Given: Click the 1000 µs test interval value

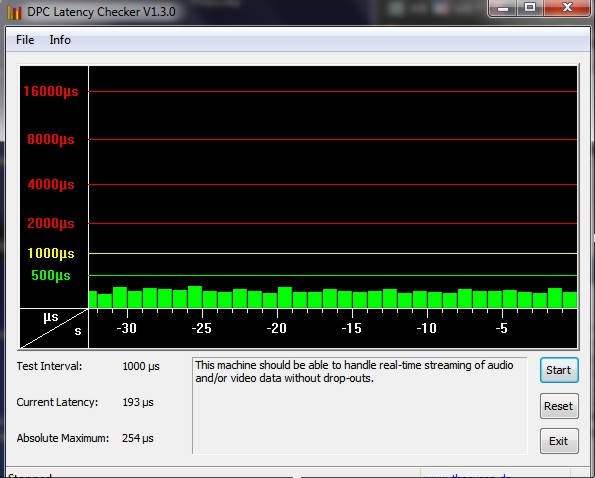Looking at the screenshot, I should (x=141, y=366).
